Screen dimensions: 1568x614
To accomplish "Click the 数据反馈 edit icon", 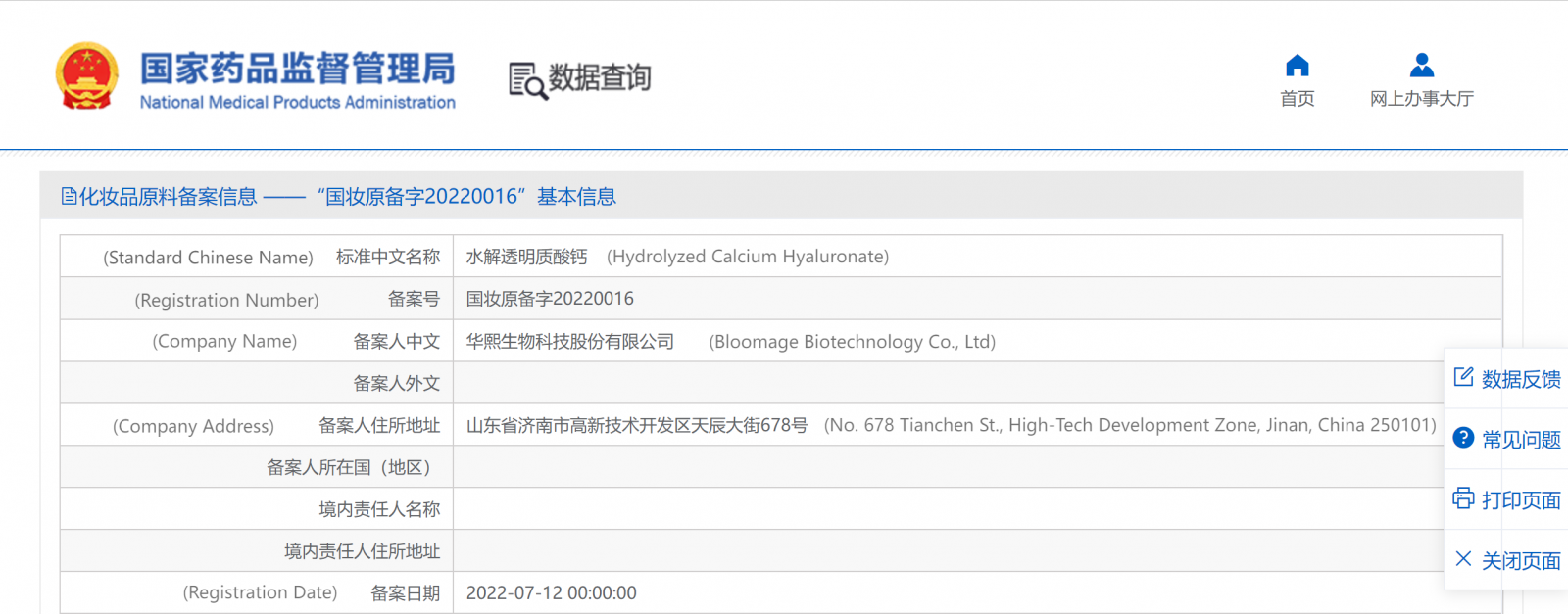I will [x=1463, y=377].
